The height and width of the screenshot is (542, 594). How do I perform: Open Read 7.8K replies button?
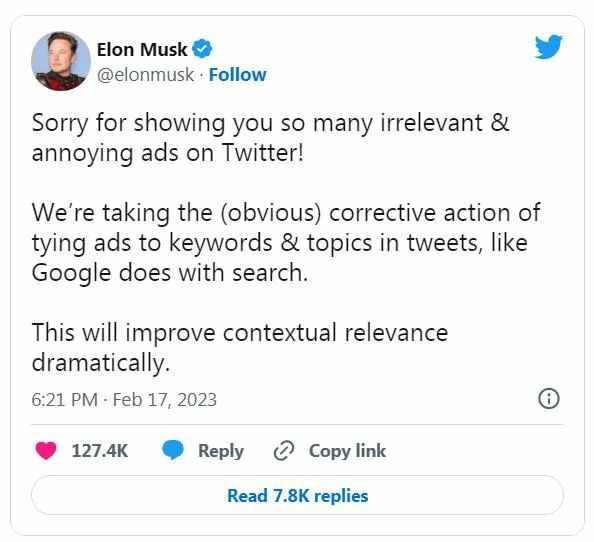click(x=297, y=495)
